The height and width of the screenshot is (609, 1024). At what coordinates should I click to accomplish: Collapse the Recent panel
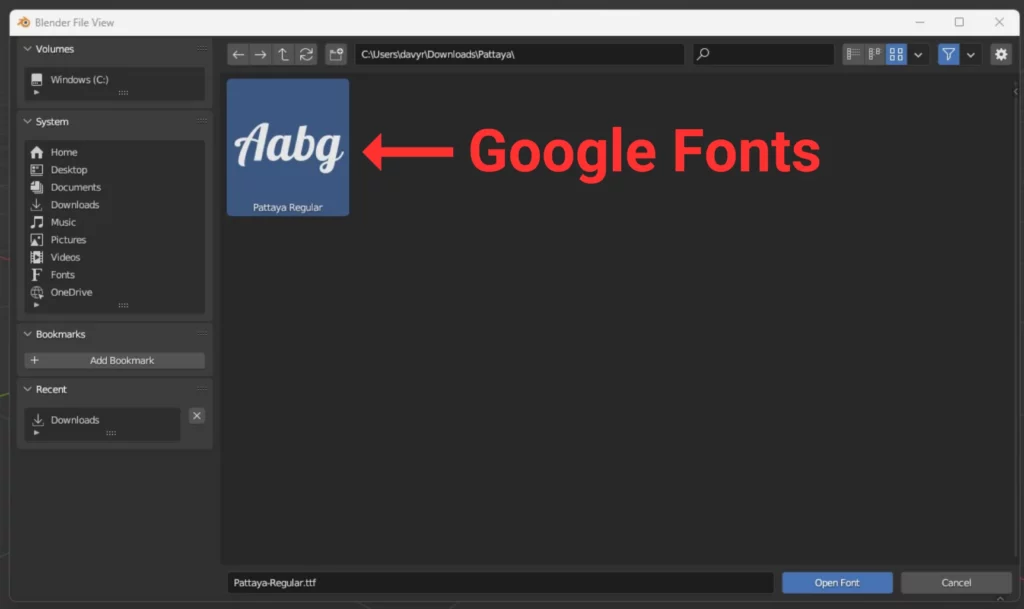pyautogui.click(x=27, y=389)
